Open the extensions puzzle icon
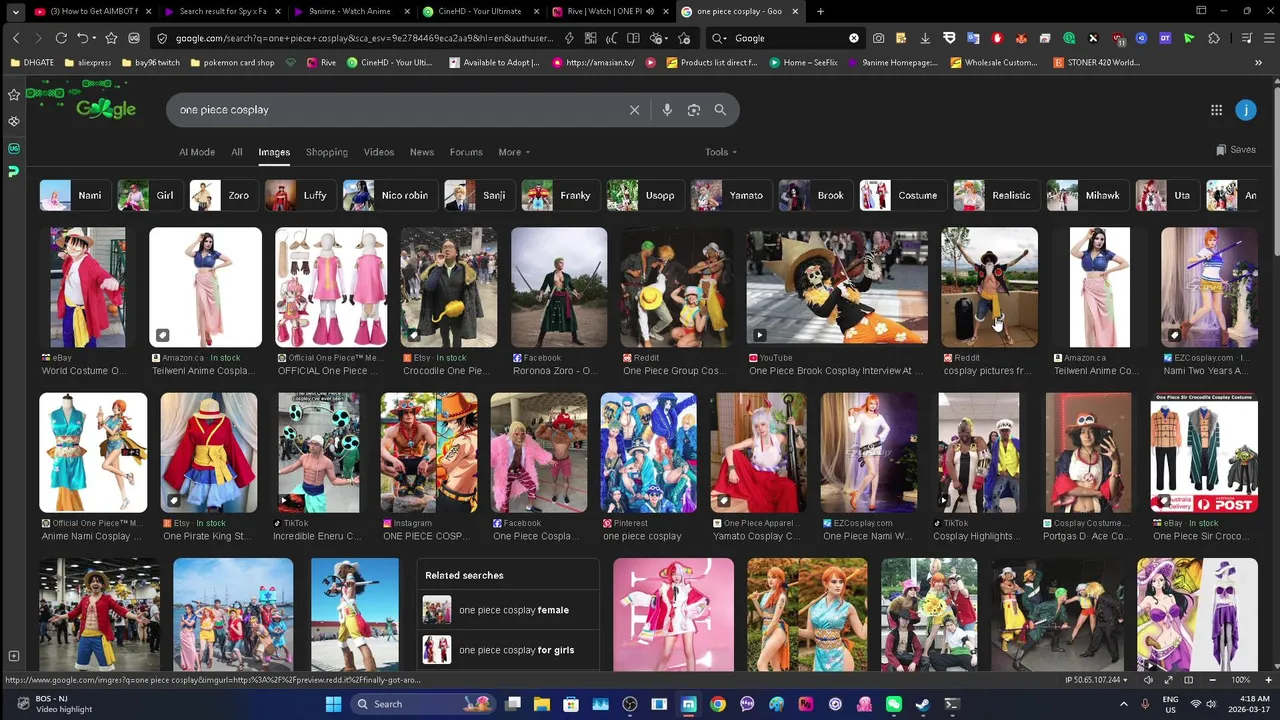Viewport: 1280px width, 720px height. tap(1214, 38)
